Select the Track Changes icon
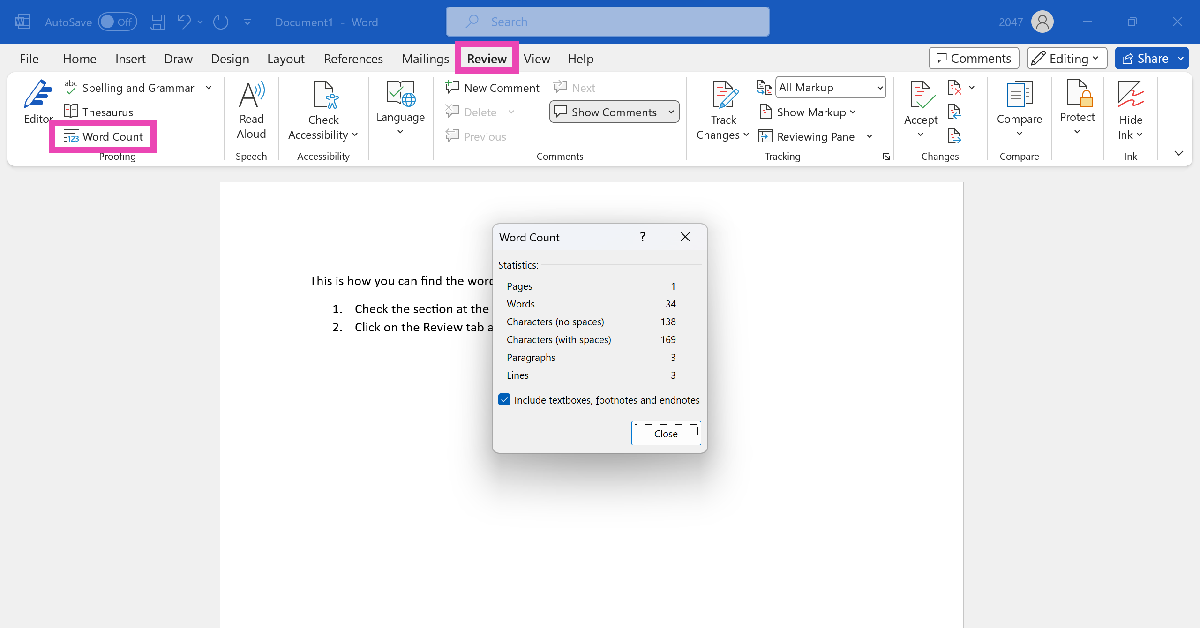1200x628 pixels. point(723,96)
